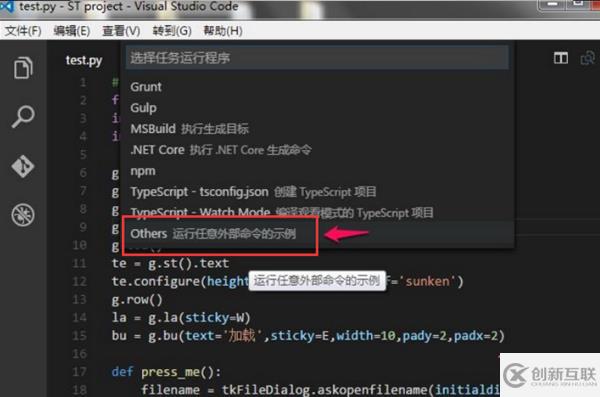Viewport: 600px width, 397px height.
Task: Open the Explorer files icon
Action: pyautogui.click(x=23, y=68)
